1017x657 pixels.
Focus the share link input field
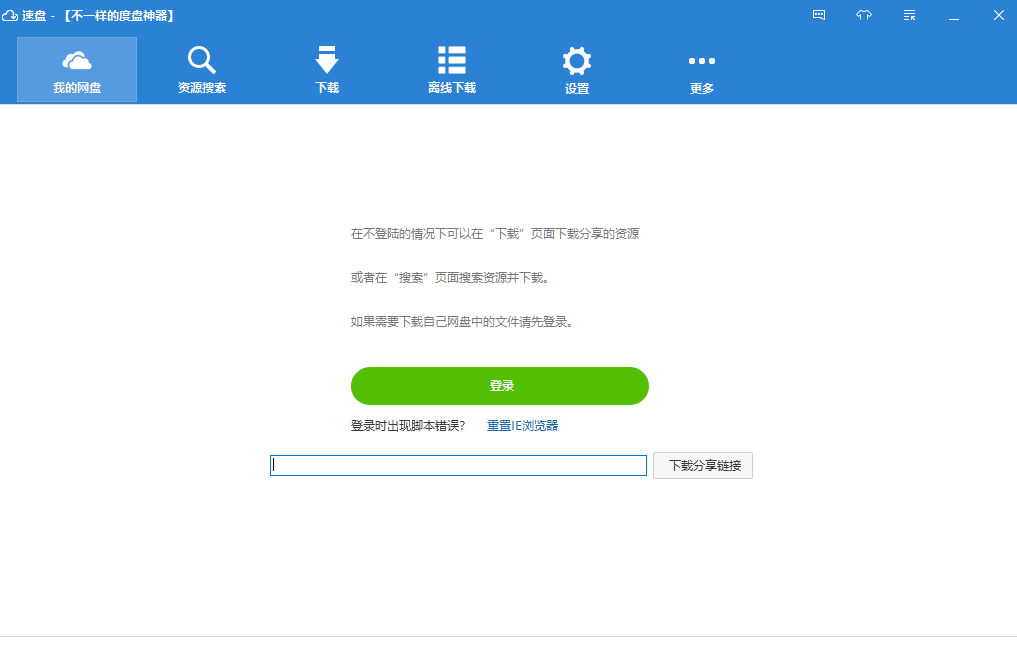(459, 465)
